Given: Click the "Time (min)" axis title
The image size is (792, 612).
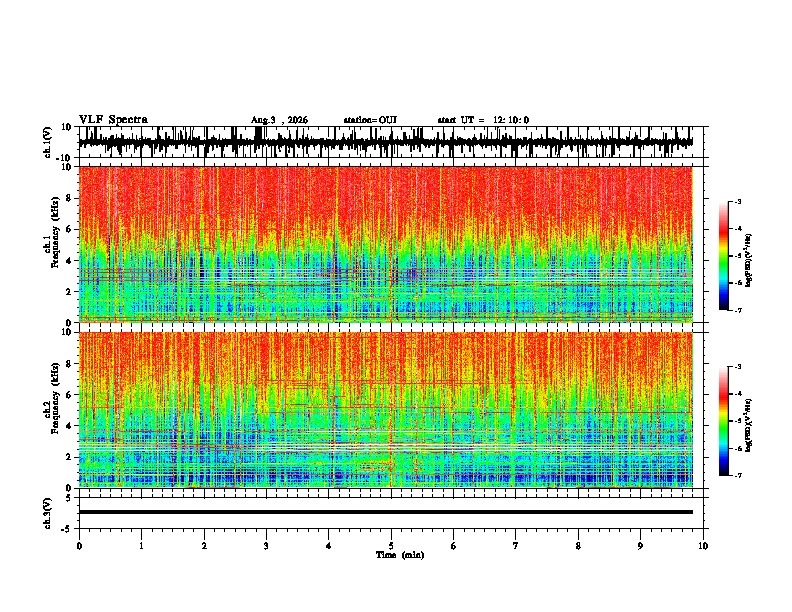Looking at the screenshot, I should pos(400,555).
